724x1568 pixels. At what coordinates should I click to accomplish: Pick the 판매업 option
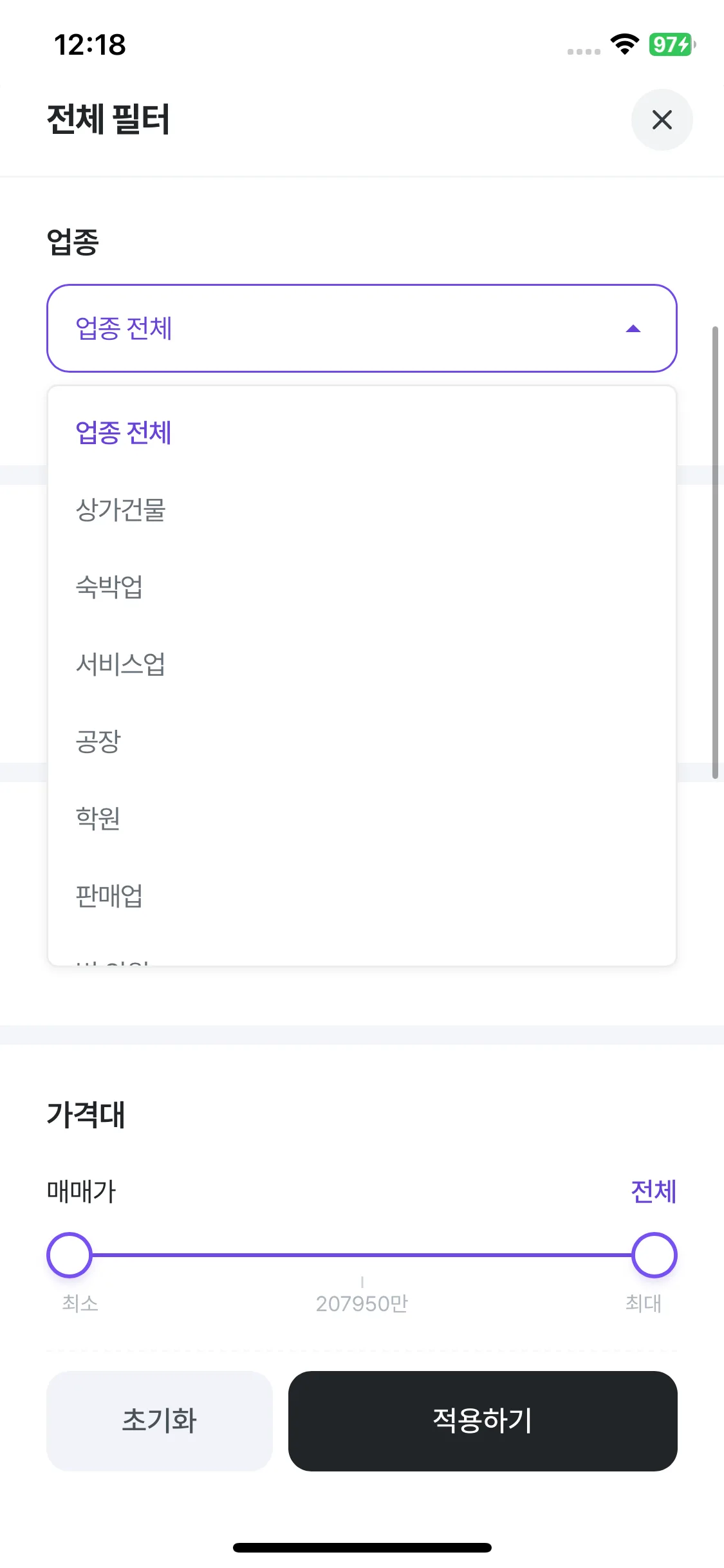point(109,895)
